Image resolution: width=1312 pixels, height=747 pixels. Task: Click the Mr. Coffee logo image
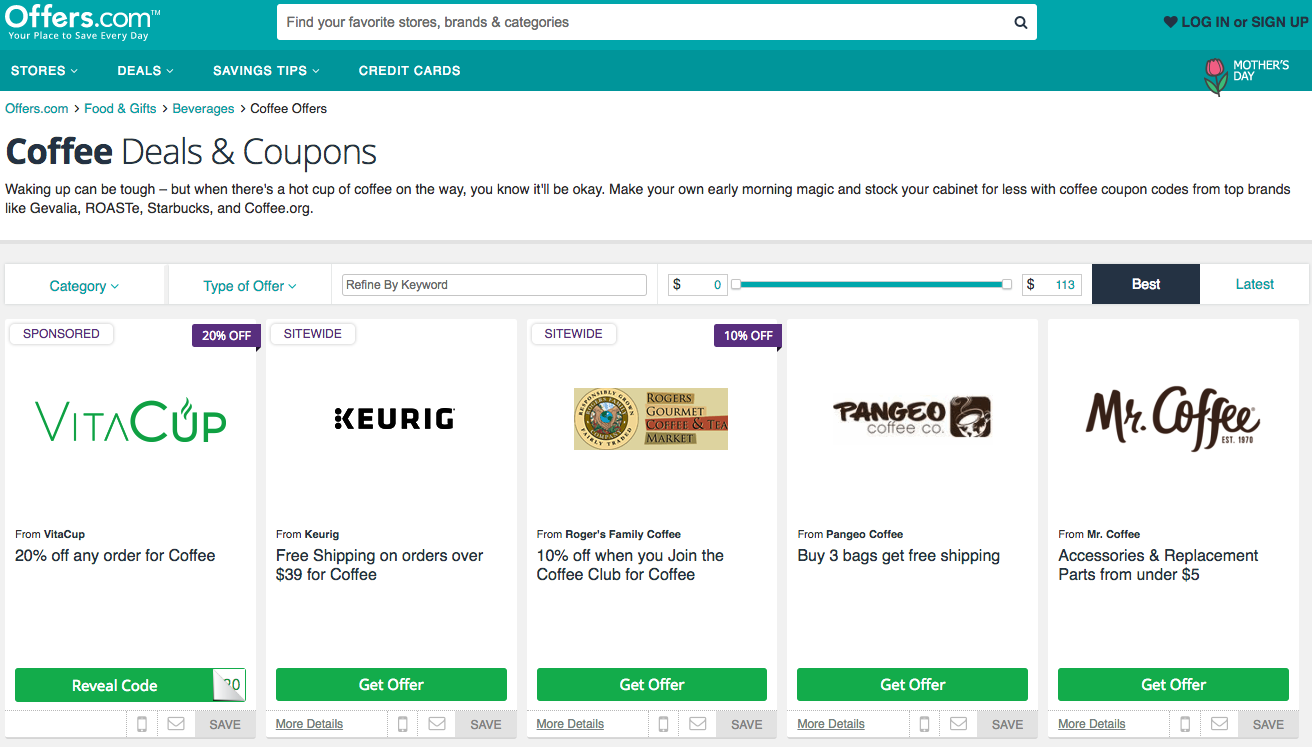click(1173, 418)
